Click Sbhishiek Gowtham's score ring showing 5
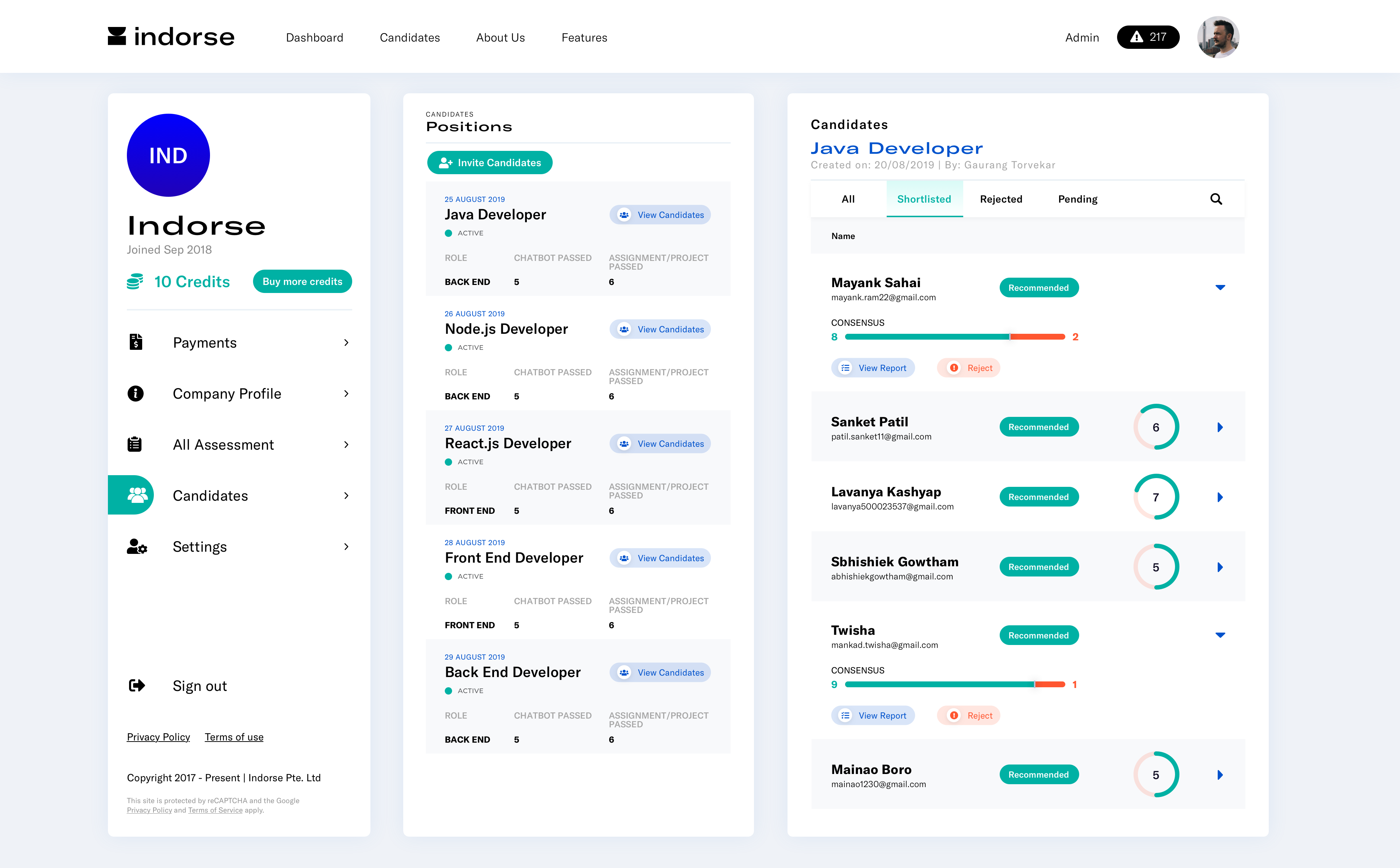Viewport: 1400px width, 868px height. [x=1156, y=567]
